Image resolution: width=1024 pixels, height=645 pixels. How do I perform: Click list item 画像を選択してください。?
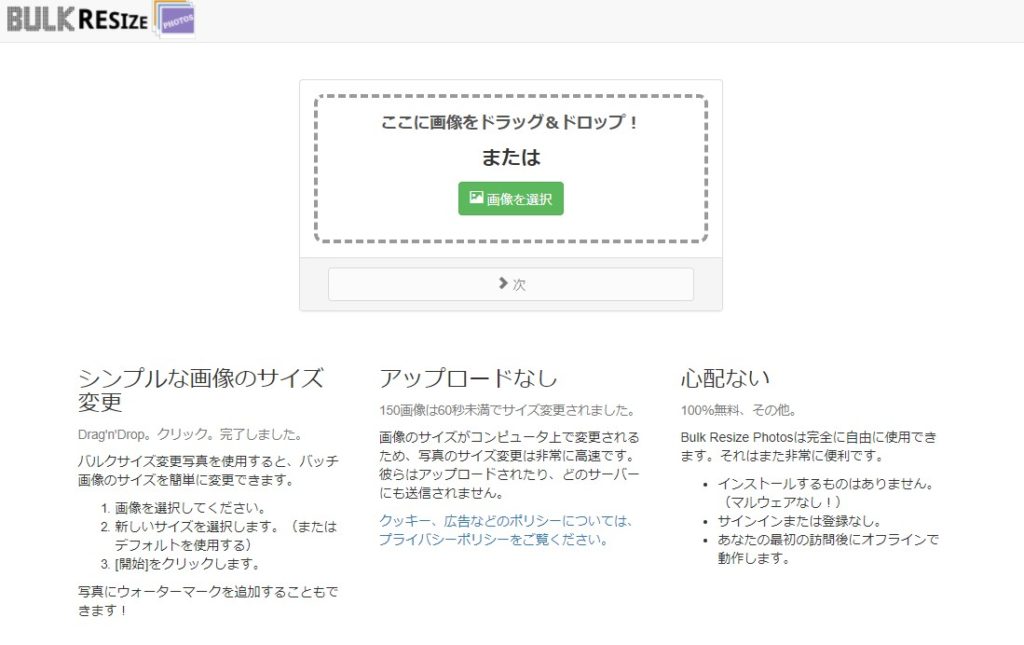click(x=191, y=508)
